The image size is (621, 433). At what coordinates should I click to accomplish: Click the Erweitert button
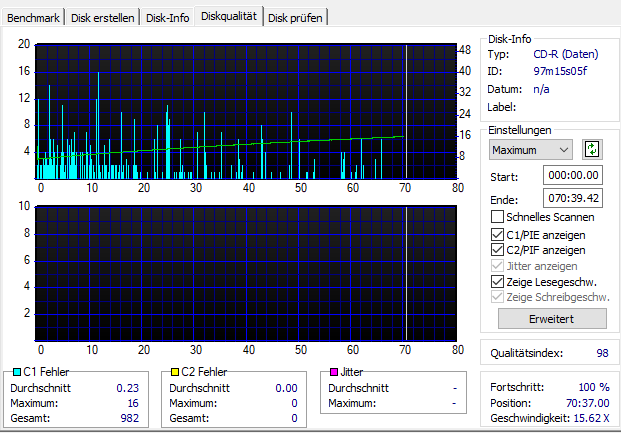[x=552, y=319]
